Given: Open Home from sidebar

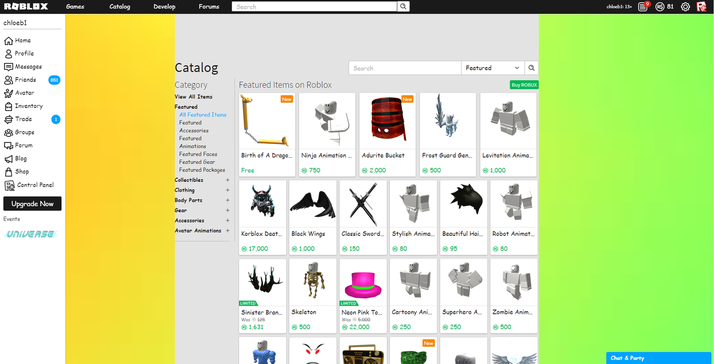Looking at the screenshot, I should [18, 41].
